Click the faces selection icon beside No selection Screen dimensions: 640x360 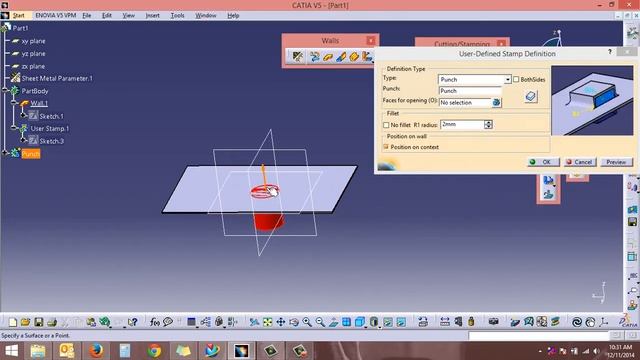[496, 102]
